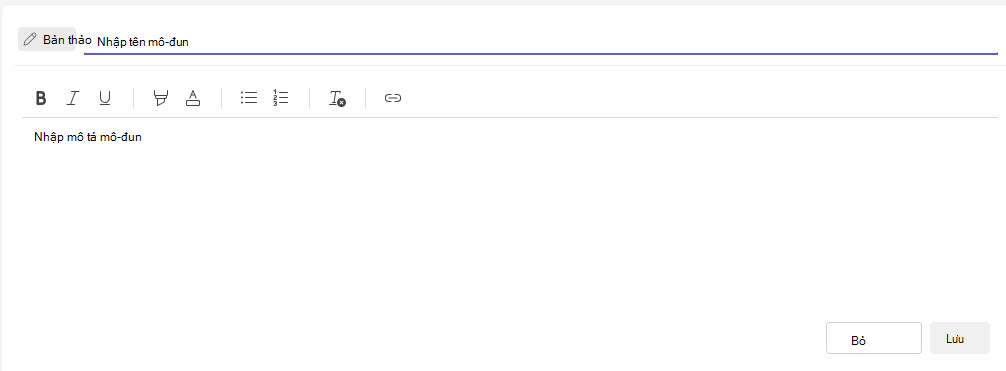
Task: Insert a hyperlink with the link icon
Action: pos(393,98)
